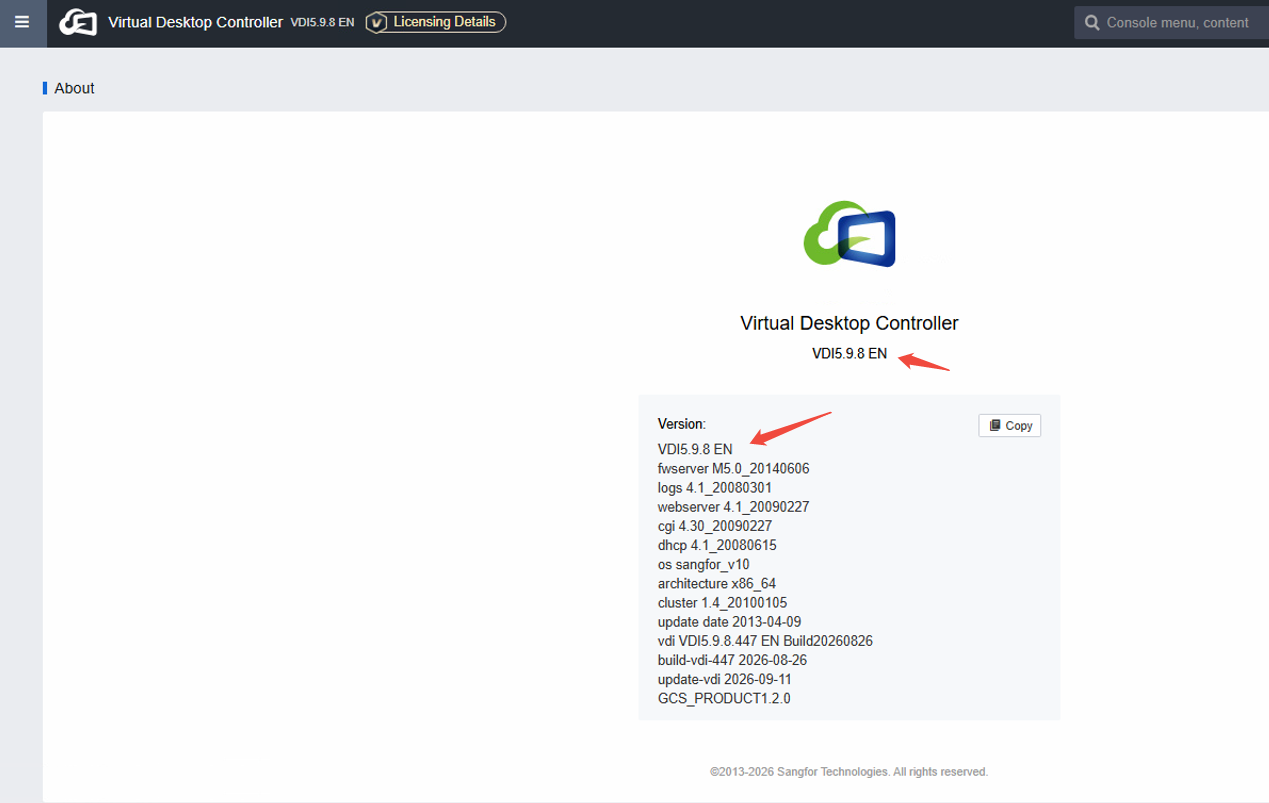Click the Virtual Desktop Controller header title
Viewport: 1269px width, 803px height.
click(x=195, y=22)
